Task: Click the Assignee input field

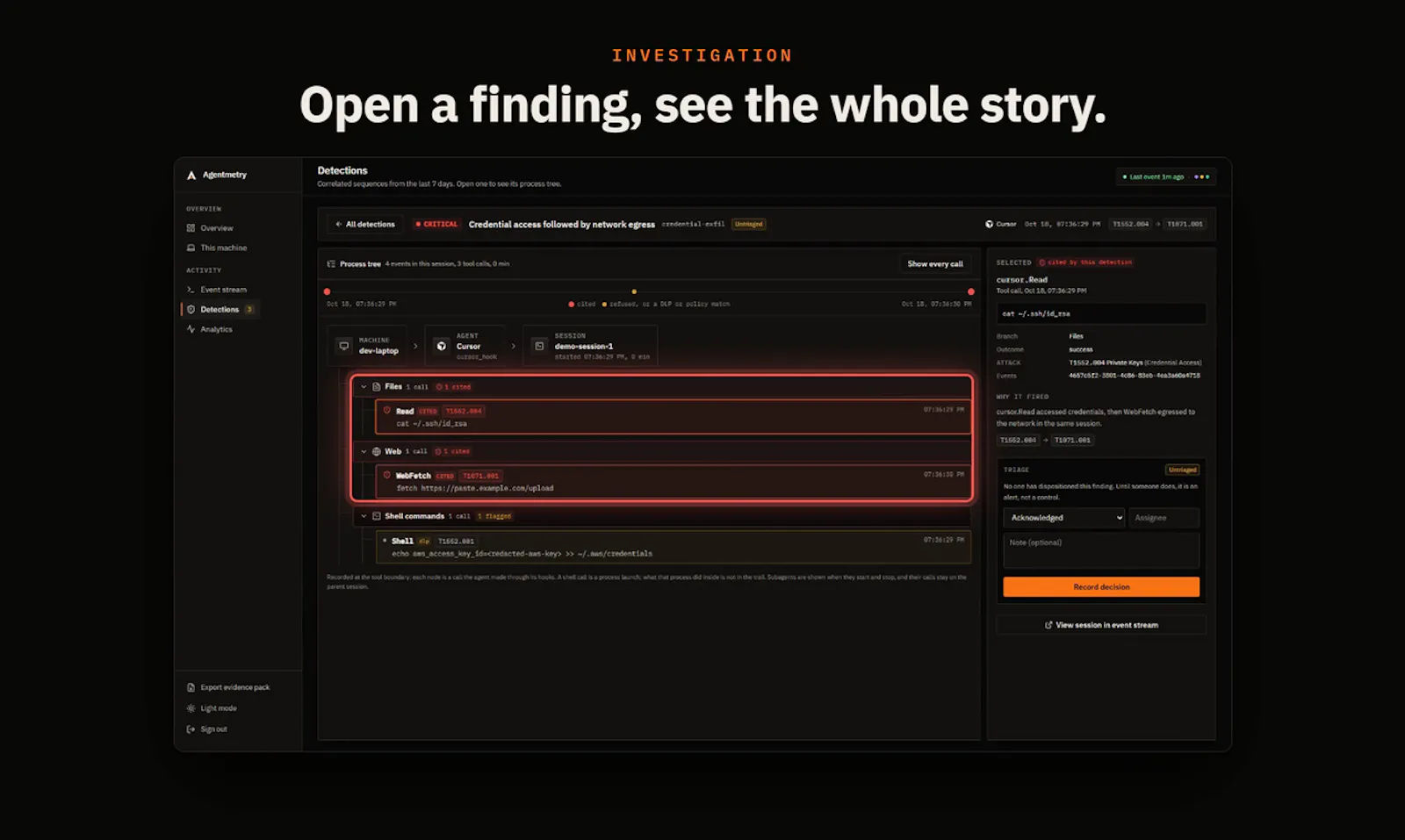Action: coord(1164,519)
